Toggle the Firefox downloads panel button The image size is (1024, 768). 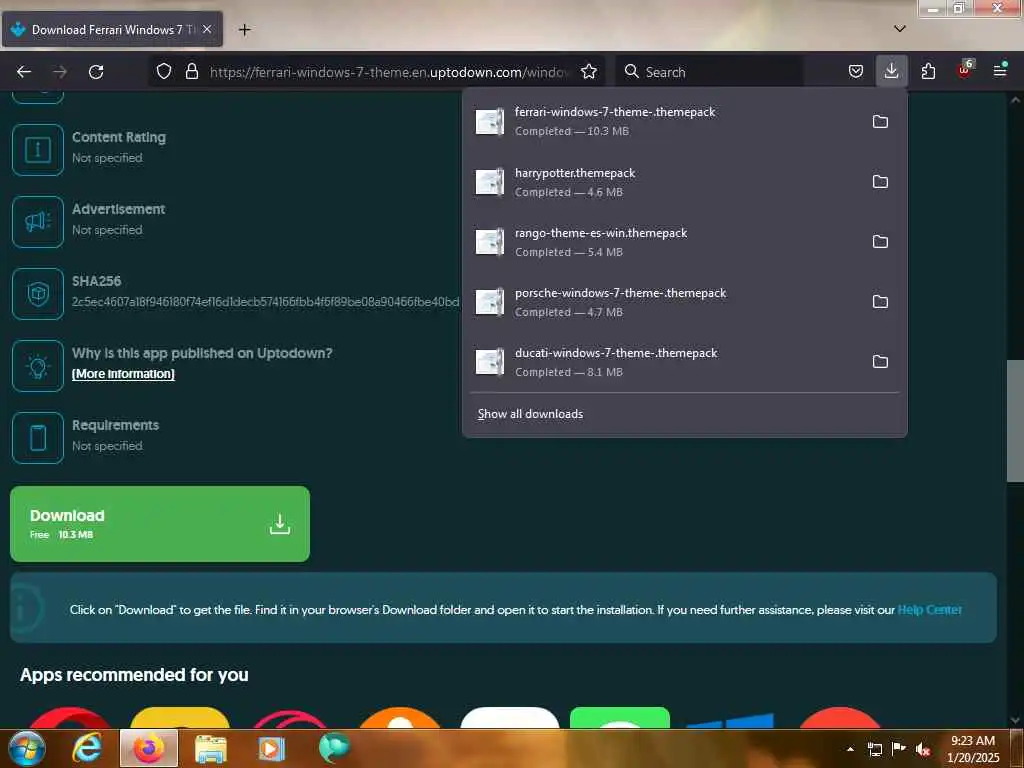(x=891, y=71)
